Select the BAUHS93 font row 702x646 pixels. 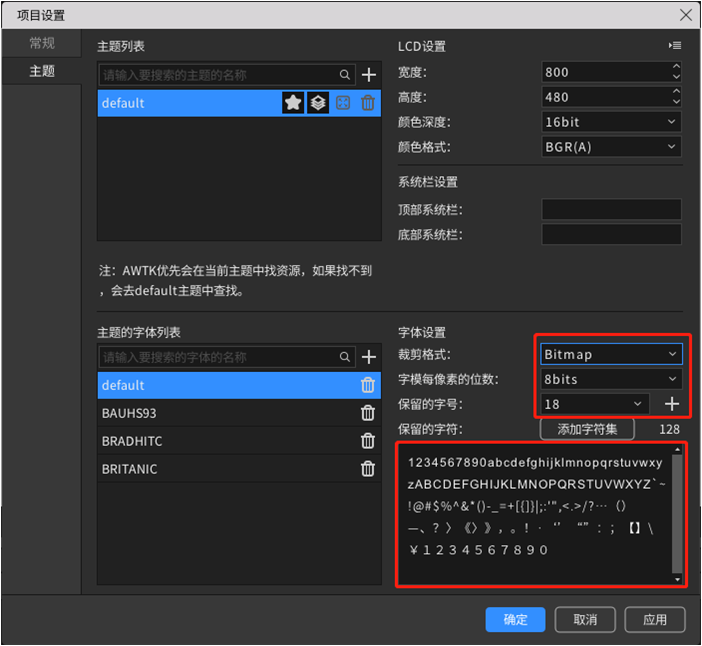click(x=239, y=413)
